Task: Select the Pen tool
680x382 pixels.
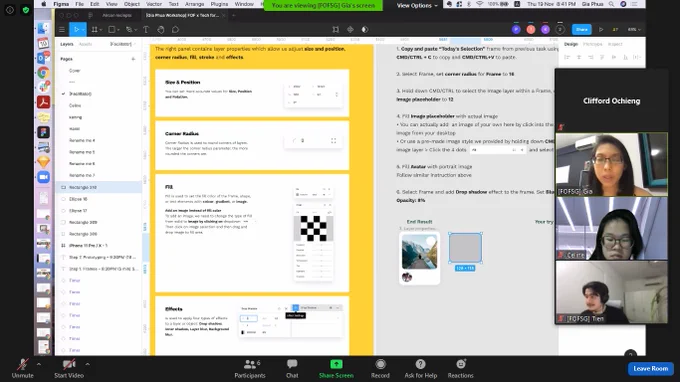Action: [x=128, y=29]
